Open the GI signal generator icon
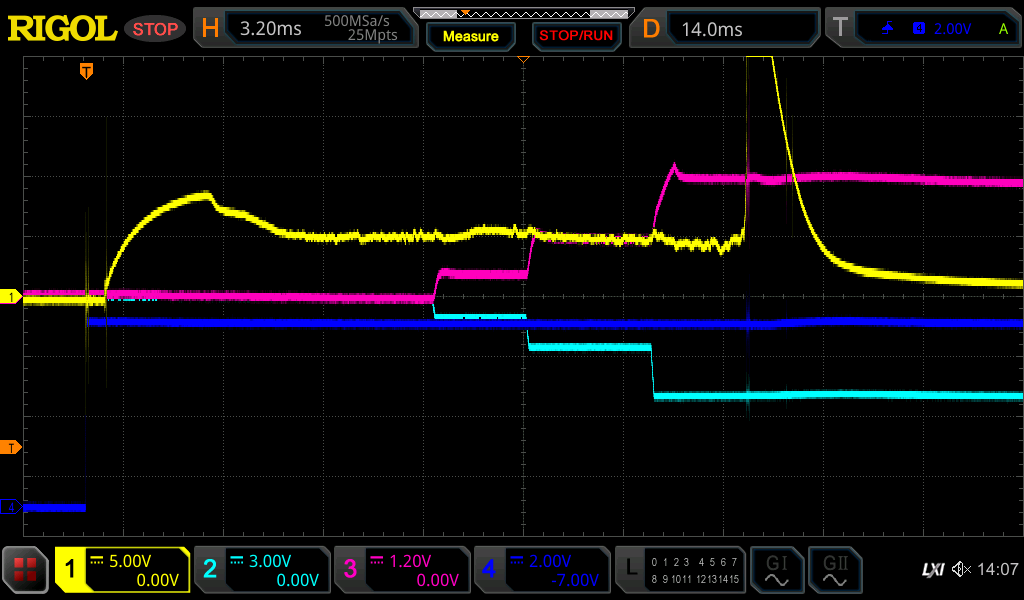The image size is (1024, 600). point(776,571)
